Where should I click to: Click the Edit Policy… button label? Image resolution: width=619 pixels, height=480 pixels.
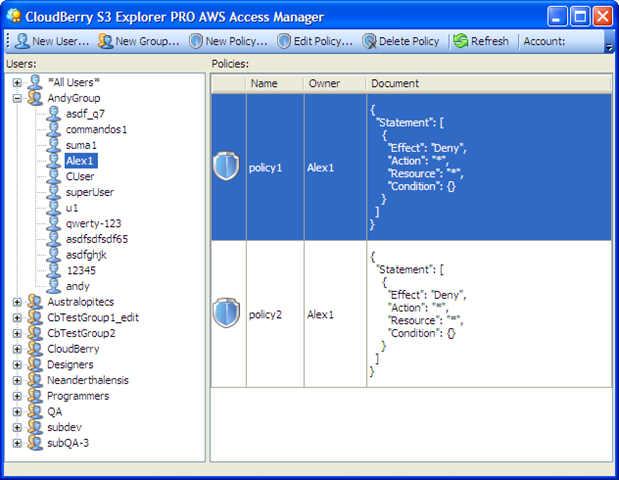point(323,41)
